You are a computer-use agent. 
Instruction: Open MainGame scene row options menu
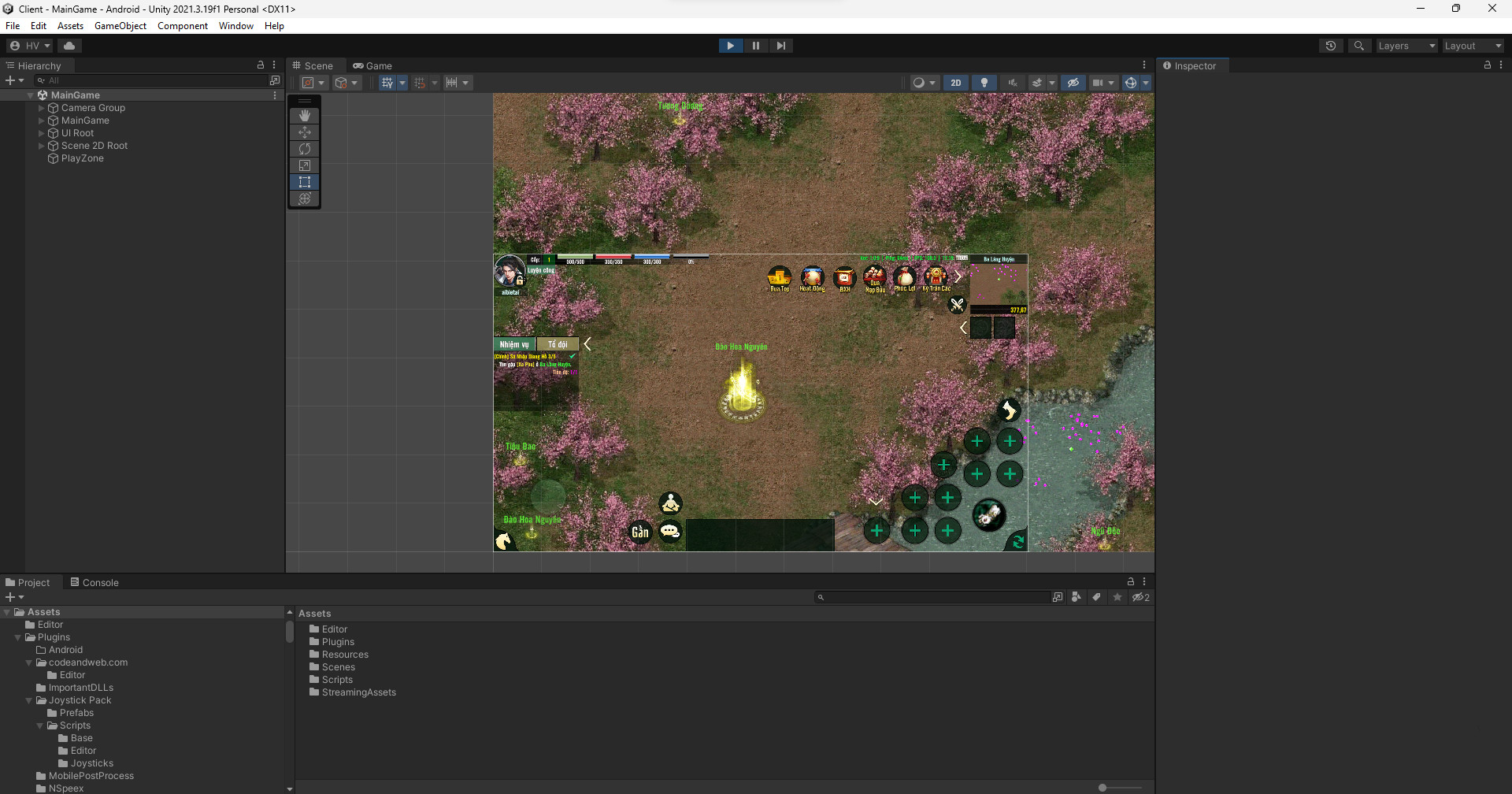coord(275,95)
